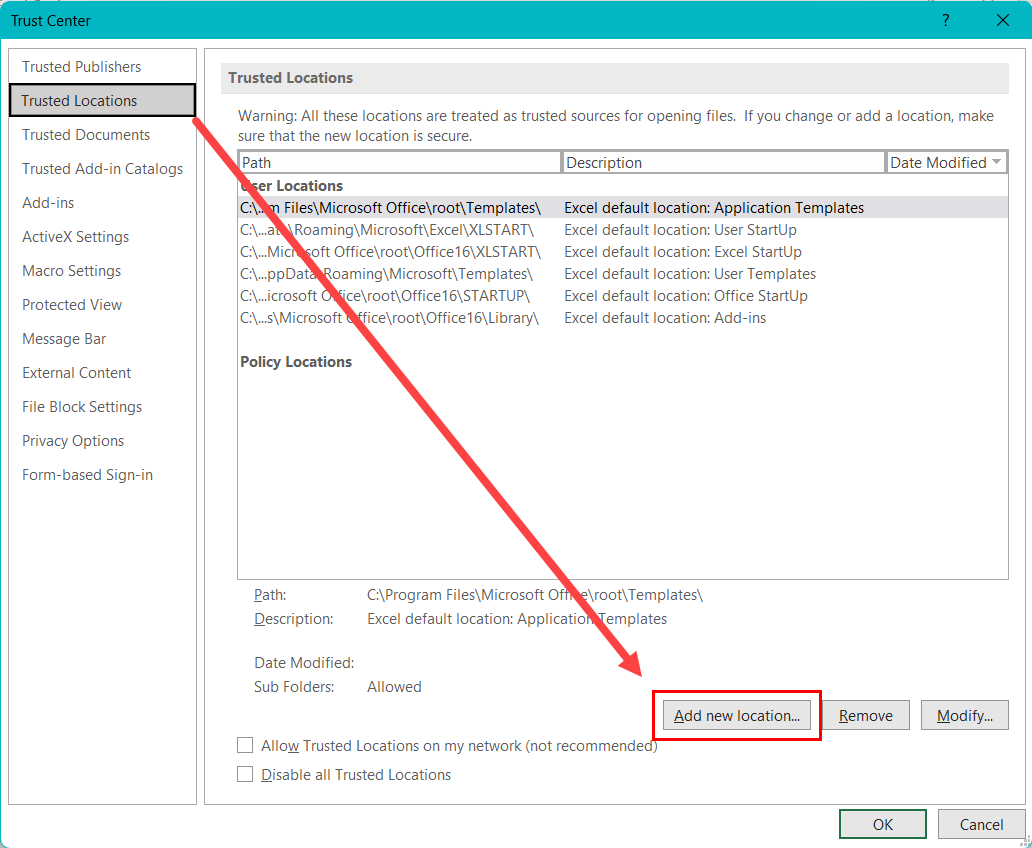The image size is (1032, 848).
Task: Check Disable all Trusted Locations
Action: tap(245, 774)
